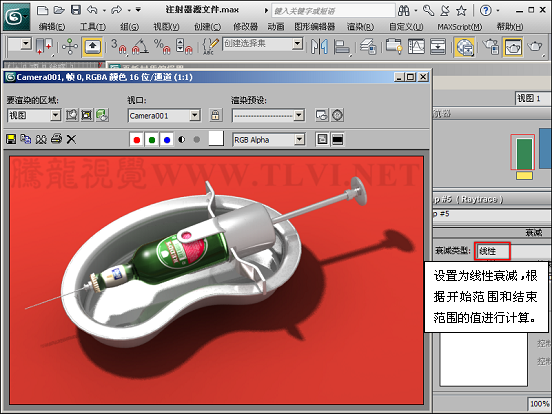Viewport: 552px width, 414px height.
Task: Click the highlighted pivot center button
Action: (92, 47)
